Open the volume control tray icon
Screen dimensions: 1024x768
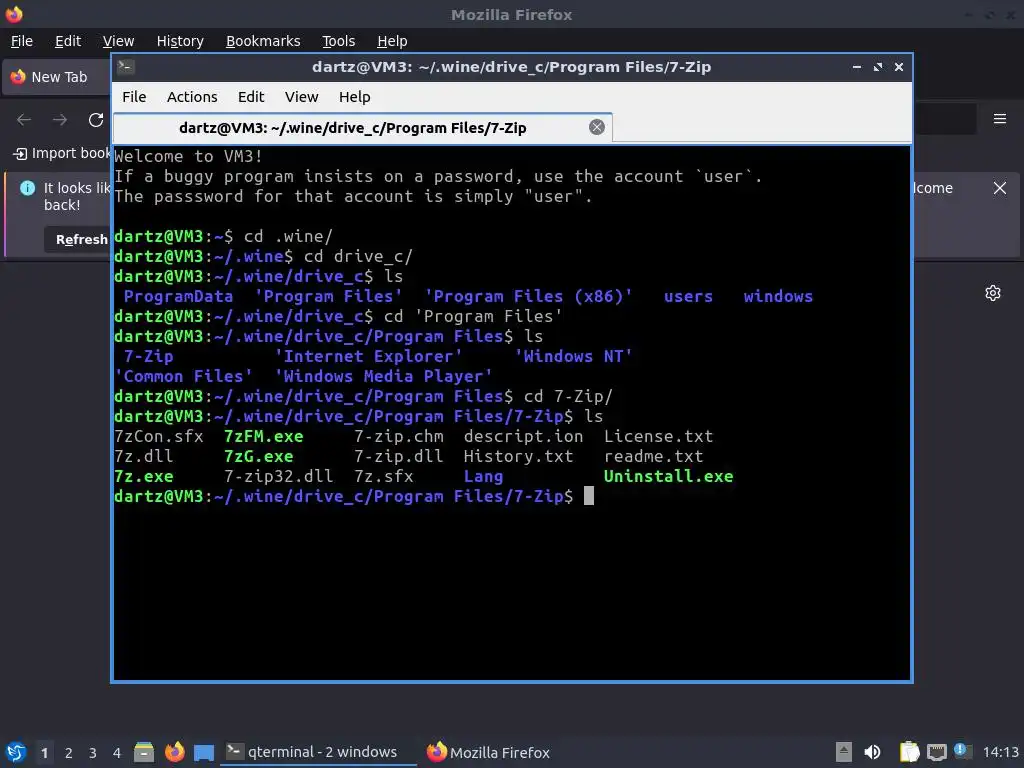point(872,752)
